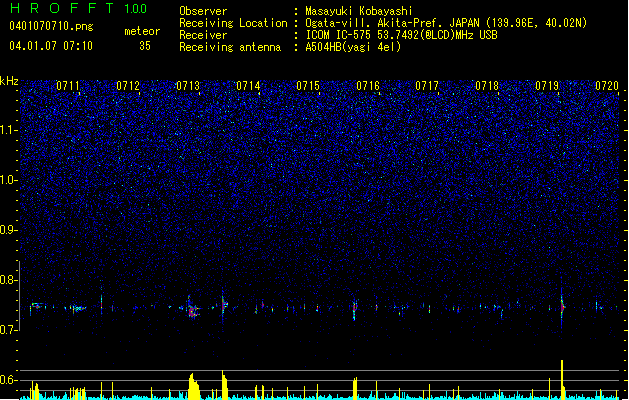Click the meteor count label
Screen dimensions: 629x400
point(142,31)
